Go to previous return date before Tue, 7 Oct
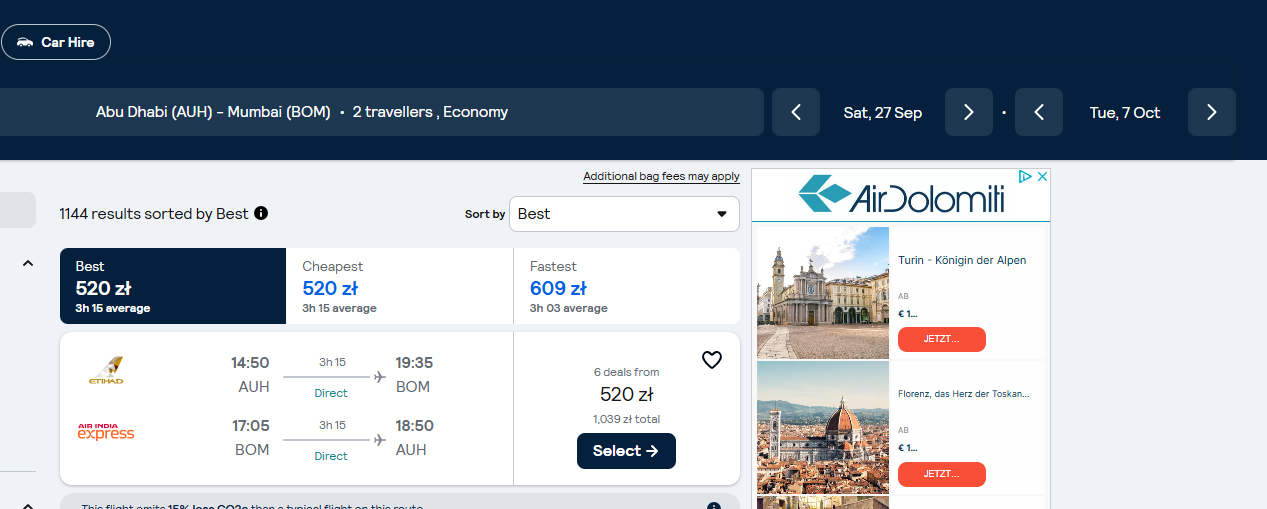The image size is (1267, 509). pyautogui.click(x=1039, y=112)
